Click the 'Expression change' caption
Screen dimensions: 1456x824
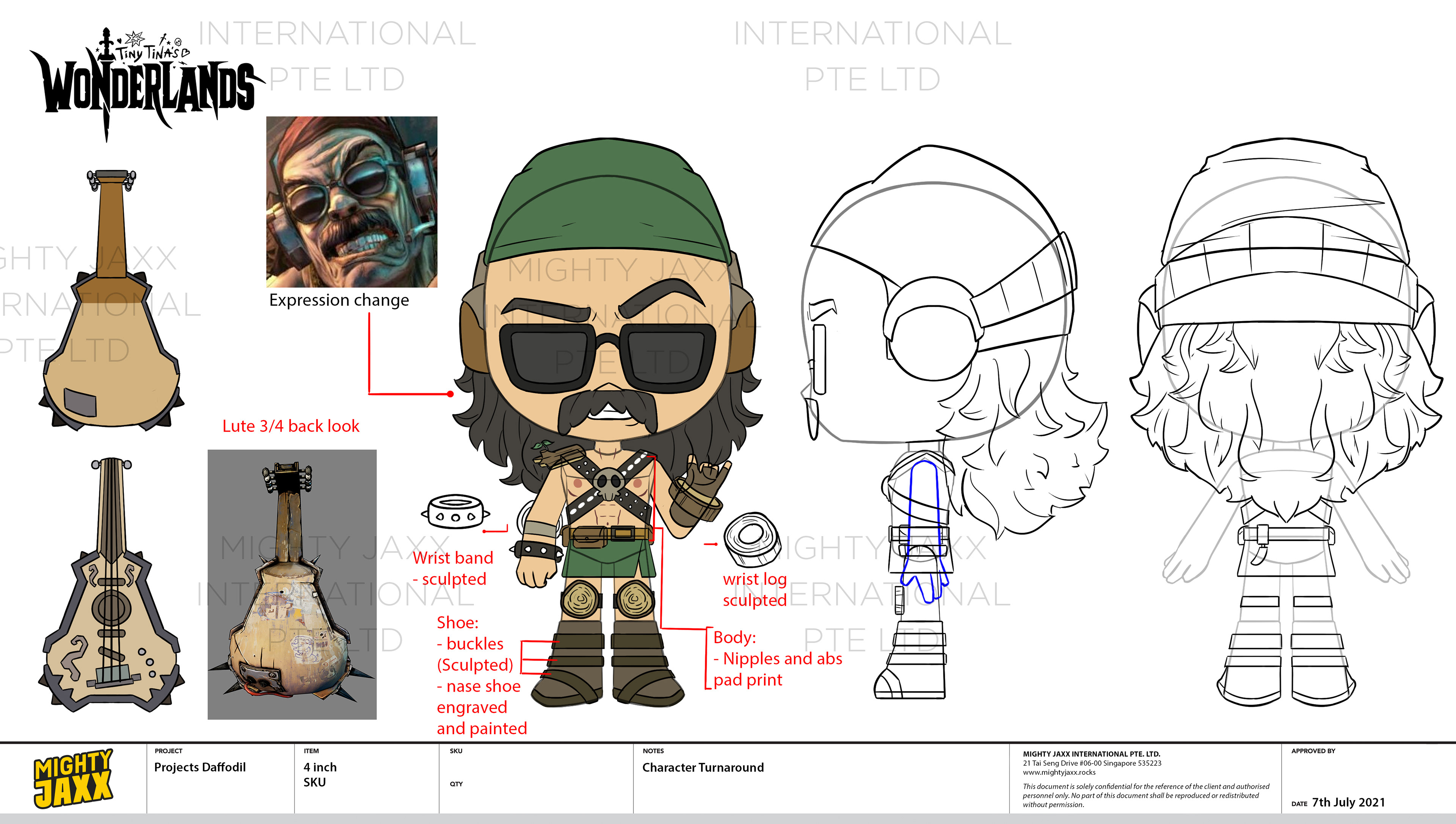(x=339, y=300)
